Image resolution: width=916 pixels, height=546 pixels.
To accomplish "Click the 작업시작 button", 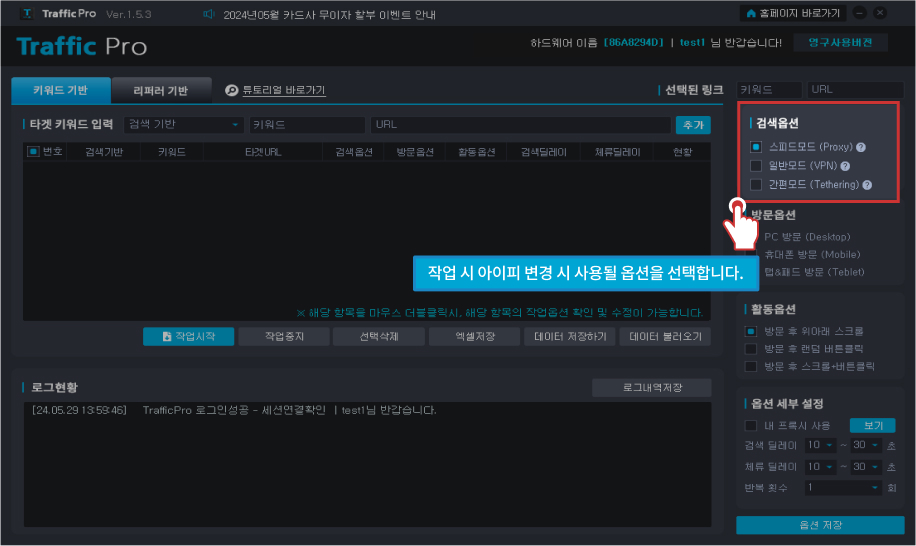I will pyautogui.click(x=189, y=336).
